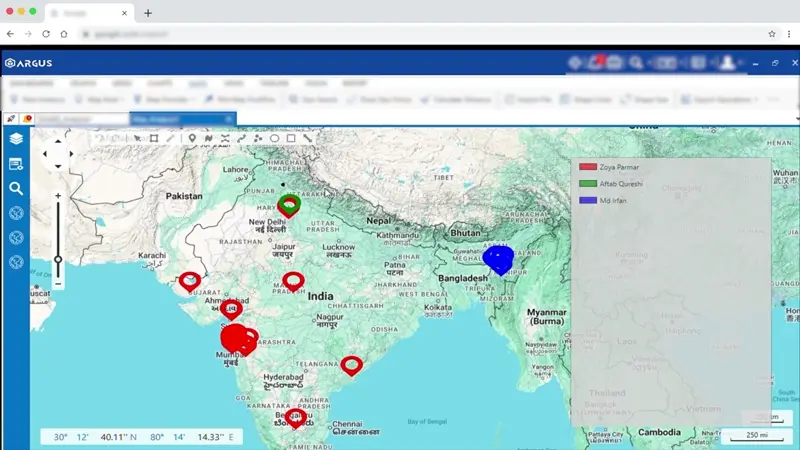This screenshot has height=450, width=800.
Task: Pan the map up with arrow control
Action: (x=58, y=141)
